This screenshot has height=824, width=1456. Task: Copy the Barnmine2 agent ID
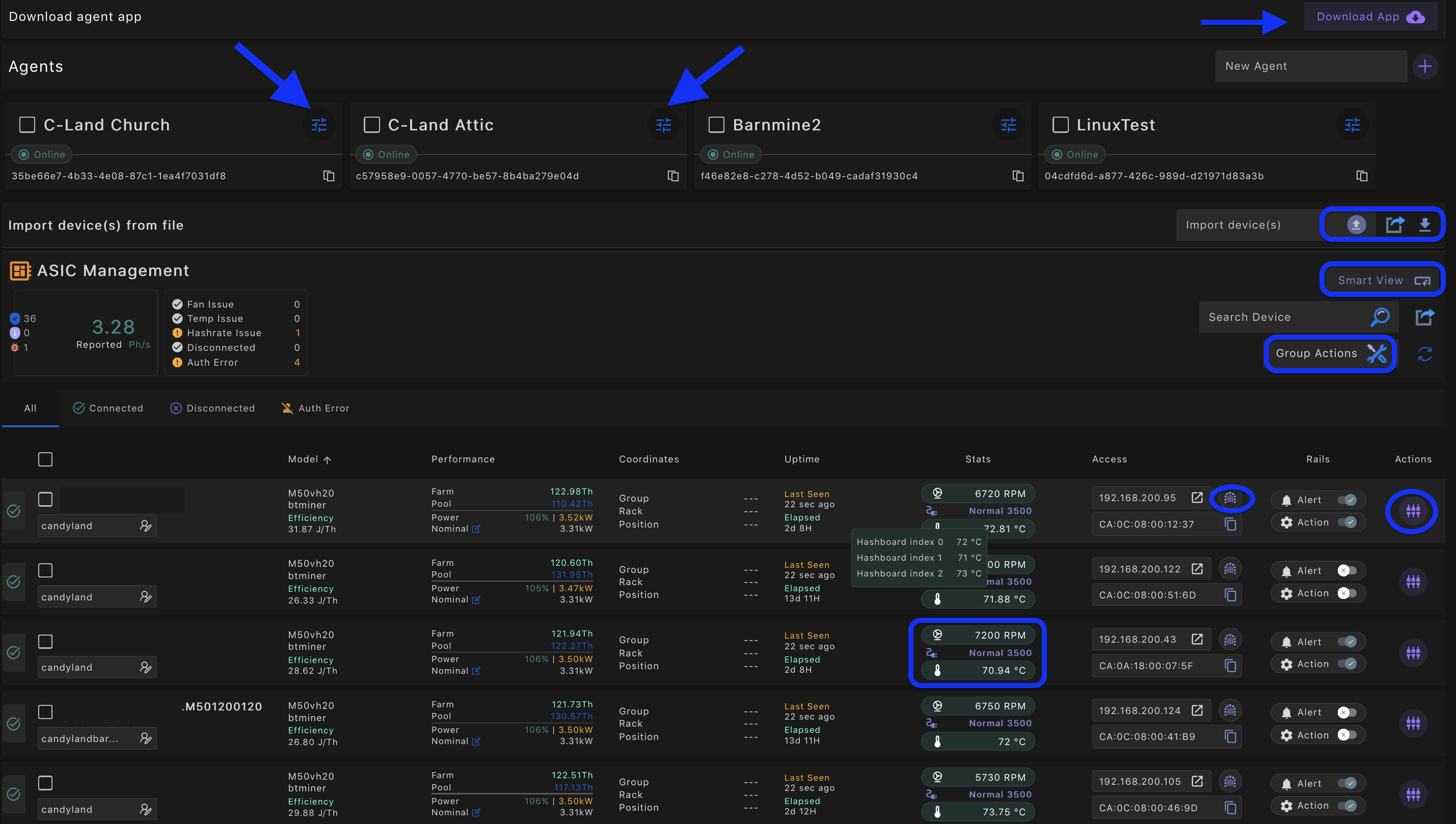[1017, 176]
